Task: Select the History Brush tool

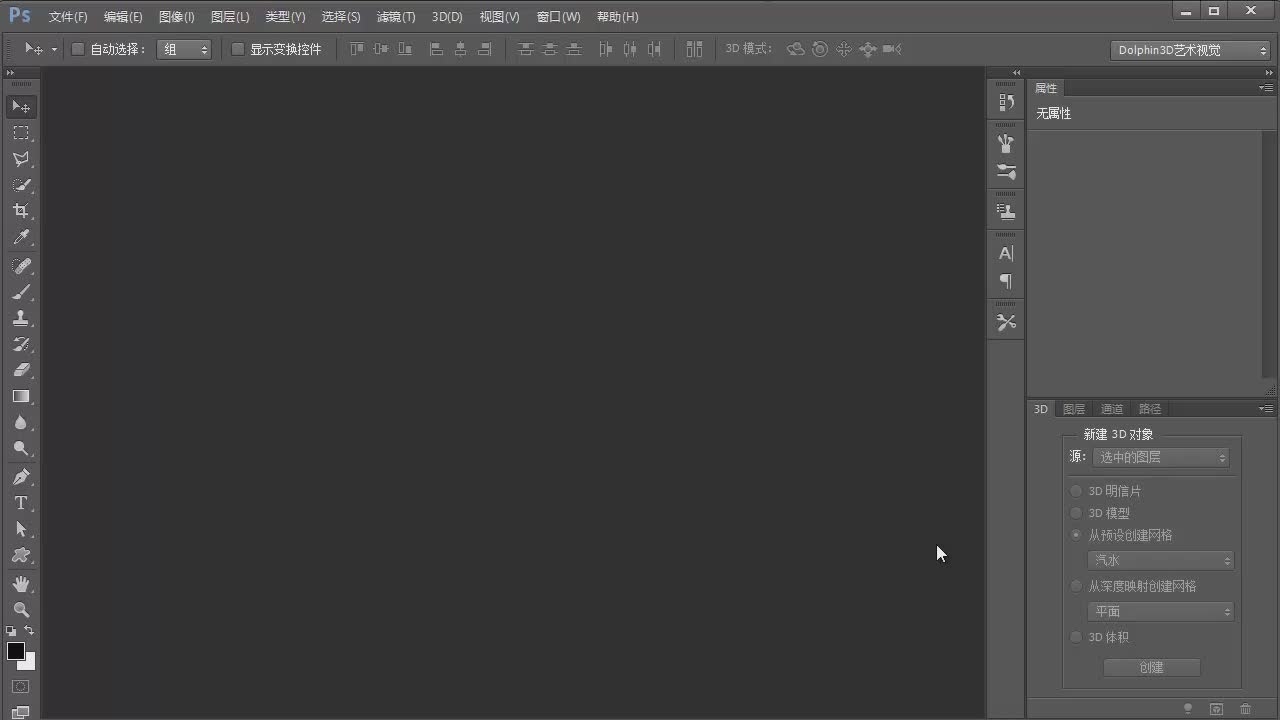Action: 21,344
